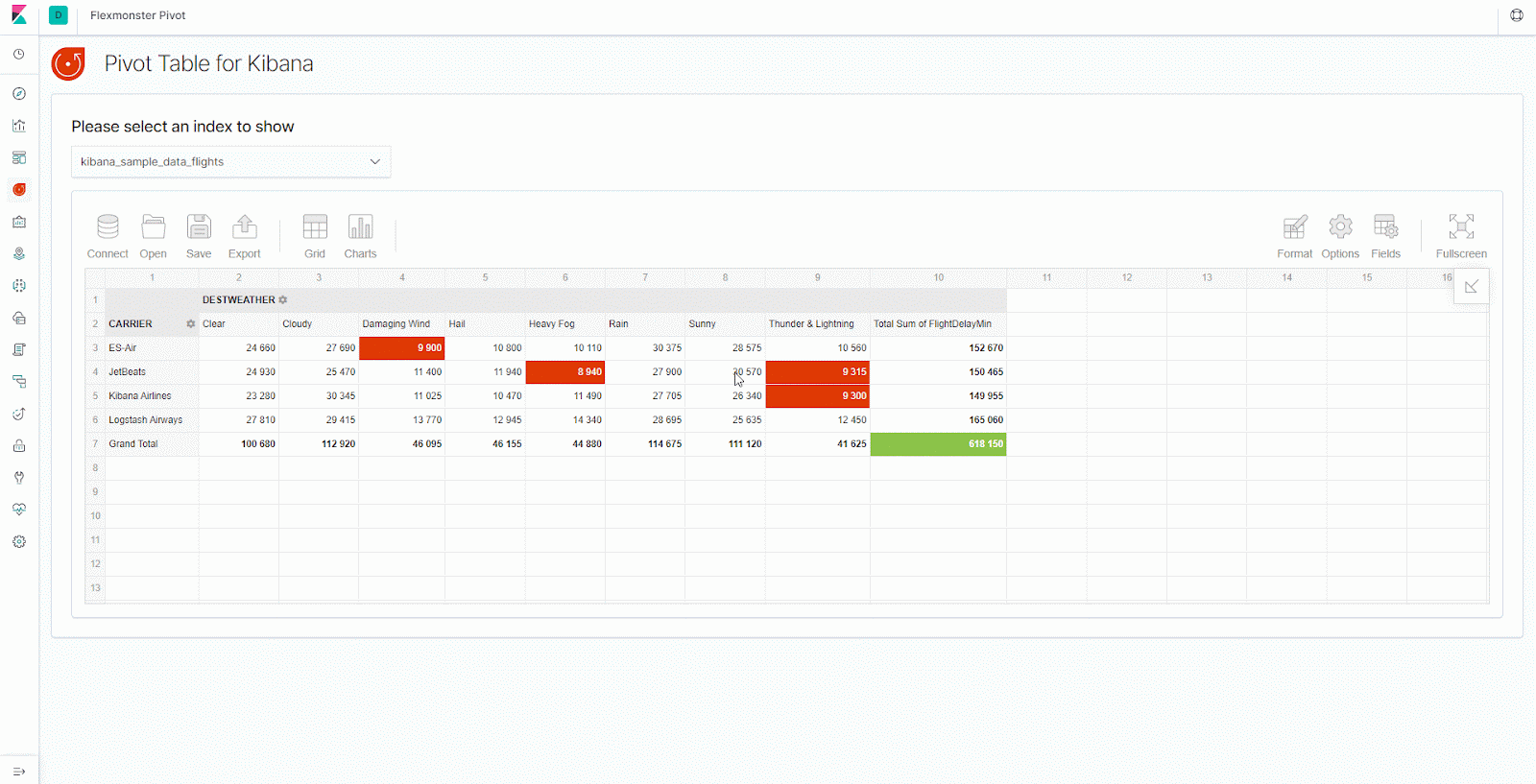This screenshot has height=784, width=1536.
Task: Click red cell with value 8 940
Action: tap(565, 372)
